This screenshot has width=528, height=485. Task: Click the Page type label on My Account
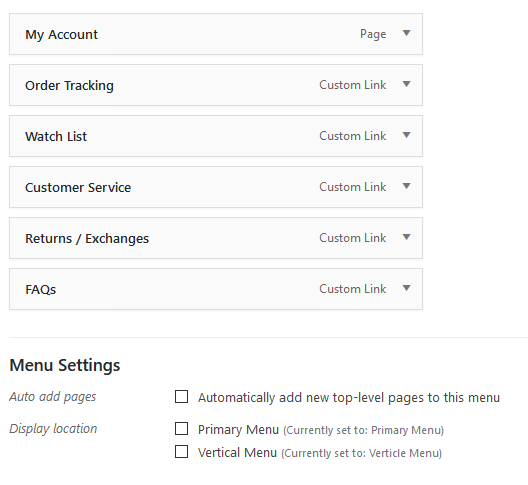373,34
